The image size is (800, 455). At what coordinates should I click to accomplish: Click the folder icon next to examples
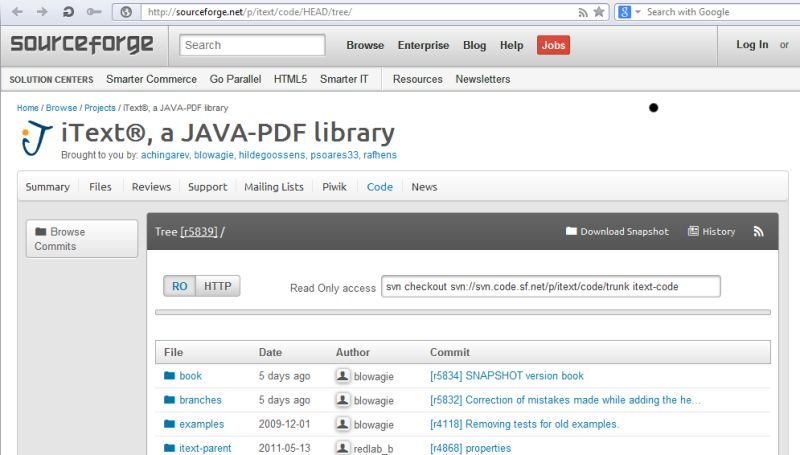click(x=169, y=423)
